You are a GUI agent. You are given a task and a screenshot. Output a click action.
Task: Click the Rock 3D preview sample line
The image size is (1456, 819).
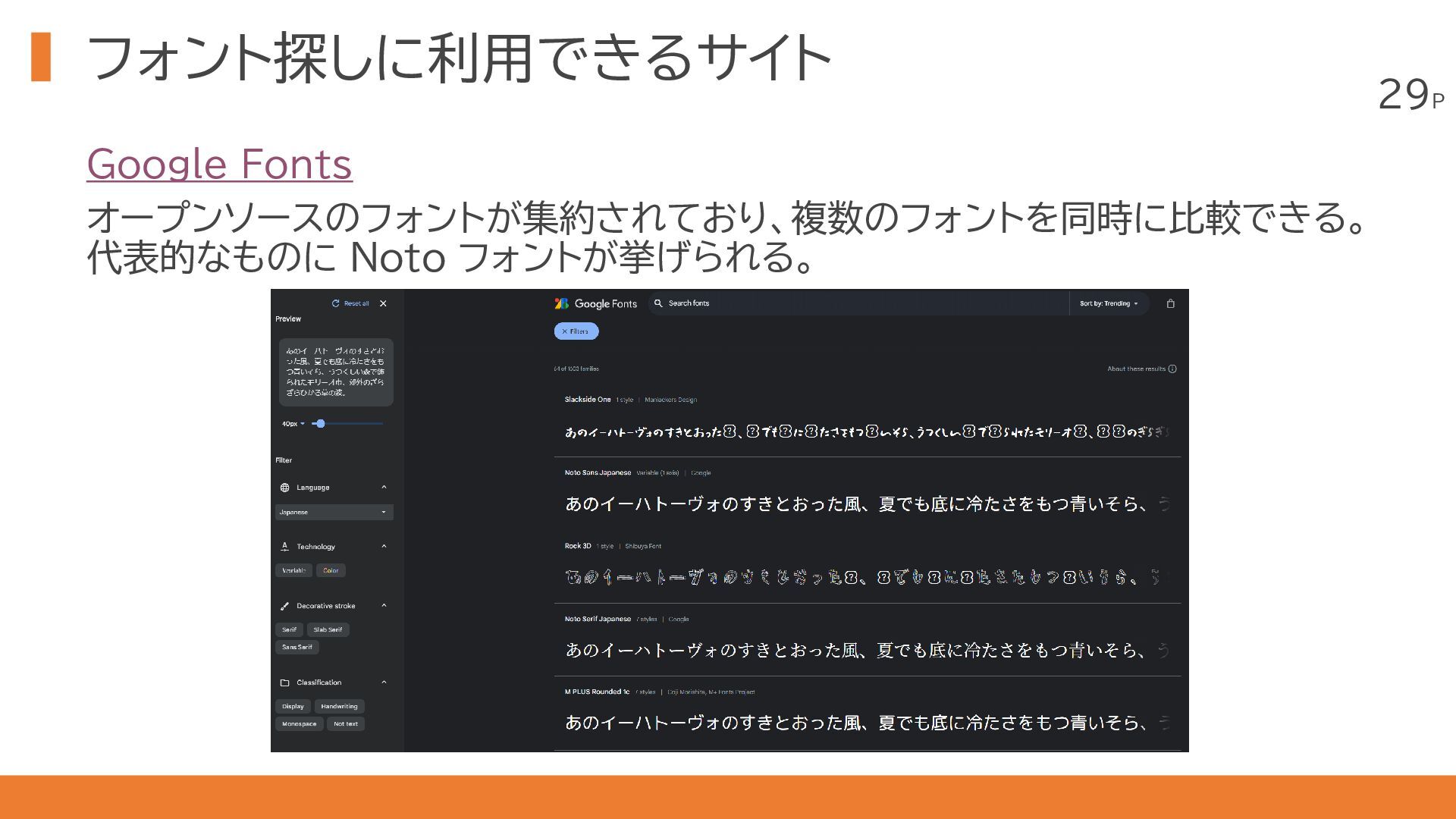tap(868, 577)
